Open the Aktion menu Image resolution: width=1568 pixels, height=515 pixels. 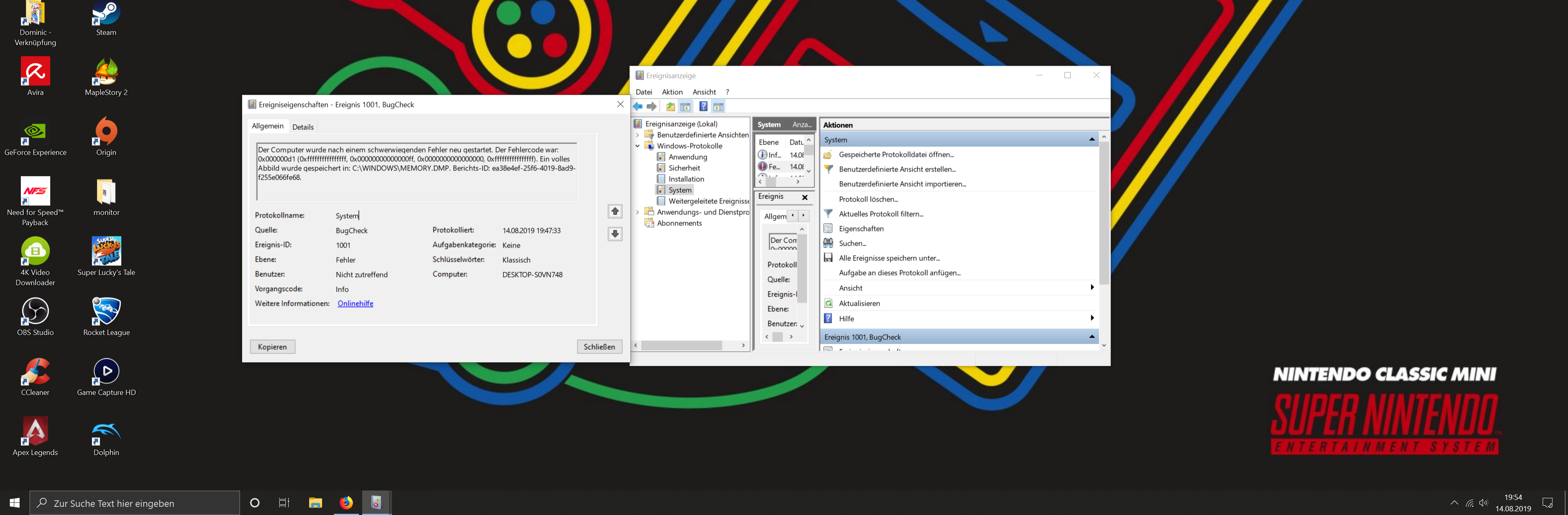tap(672, 92)
